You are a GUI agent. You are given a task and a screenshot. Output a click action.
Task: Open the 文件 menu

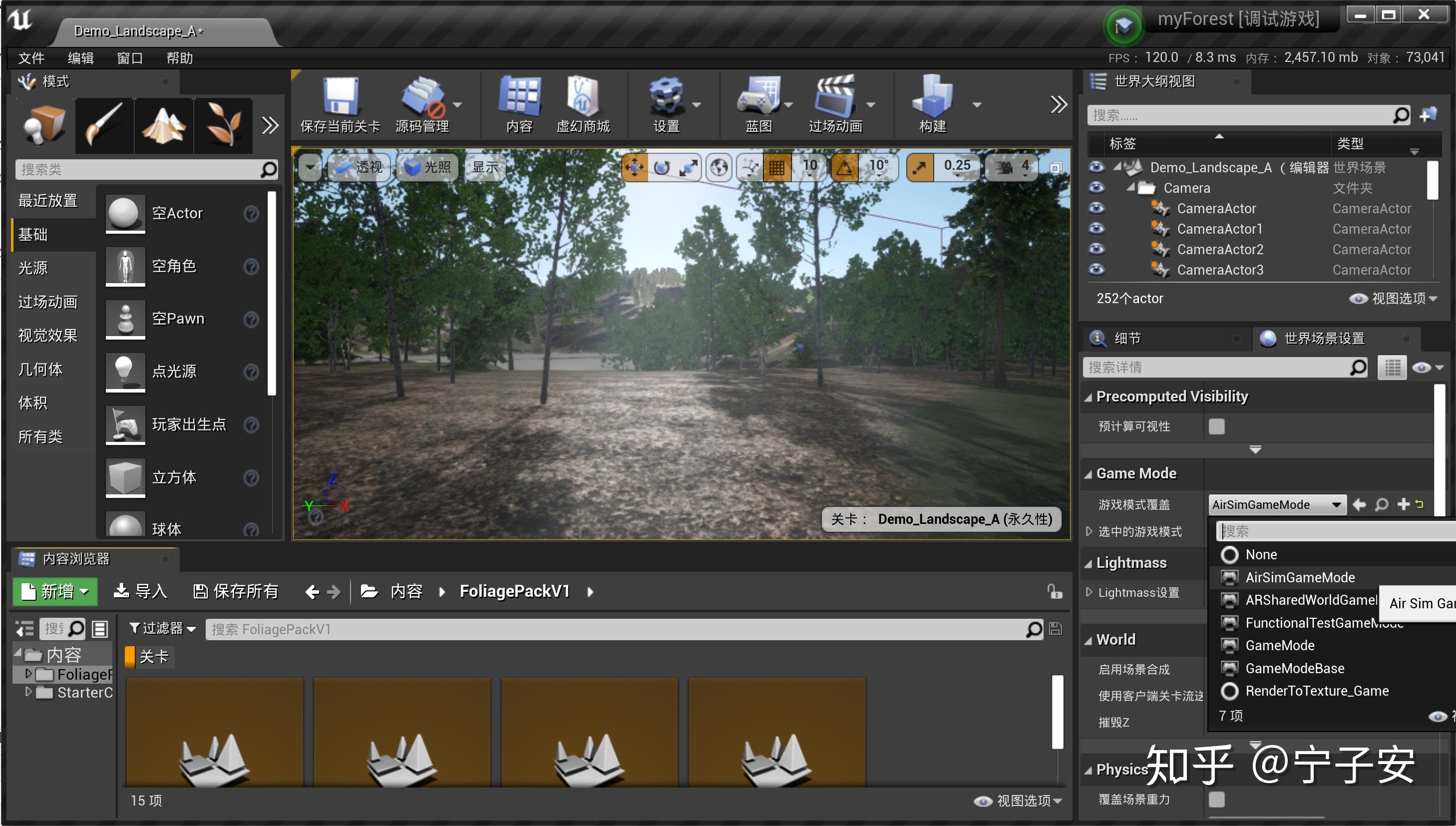pyautogui.click(x=31, y=58)
